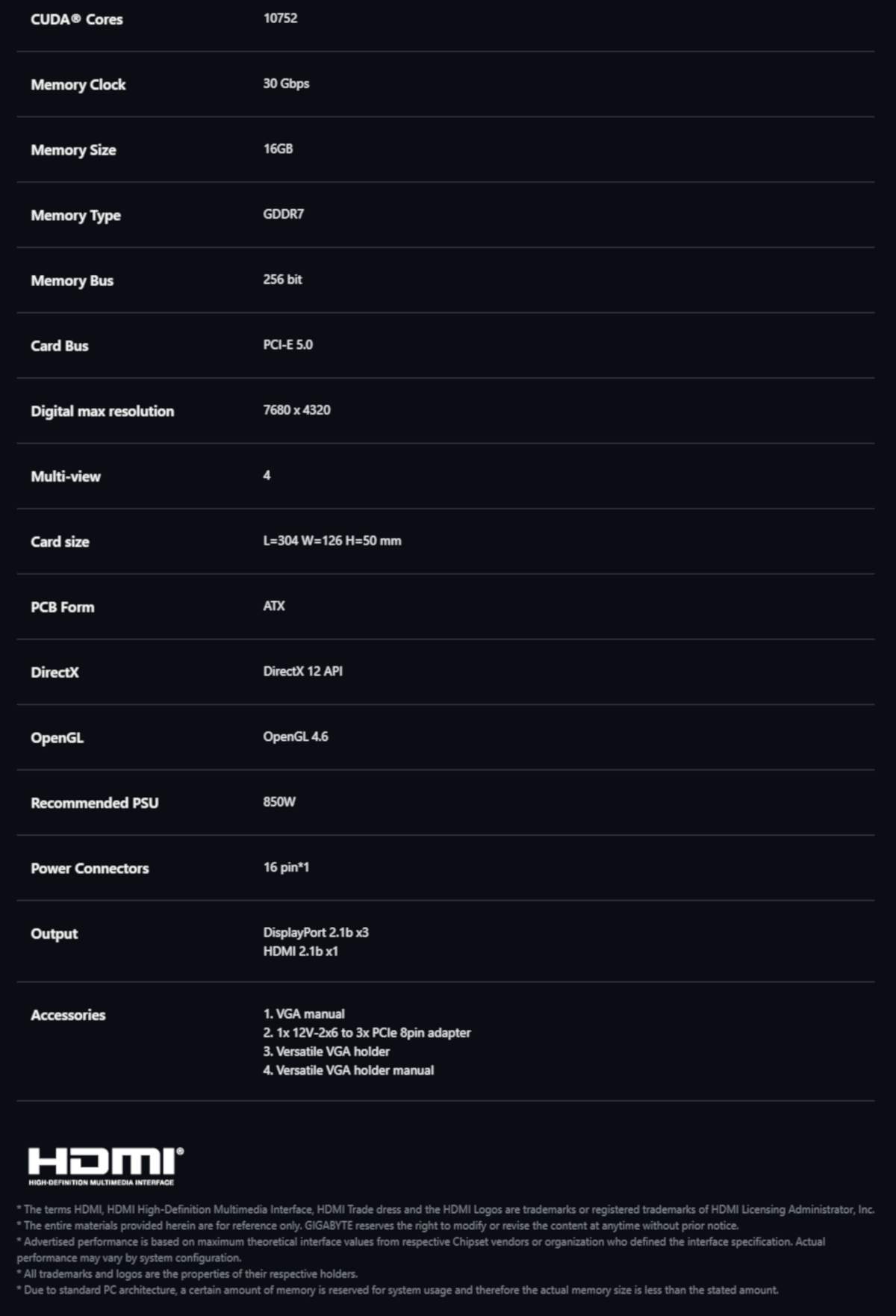Click the Digital max resolution label
This screenshot has width=896, height=1316.
click(102, 412)
